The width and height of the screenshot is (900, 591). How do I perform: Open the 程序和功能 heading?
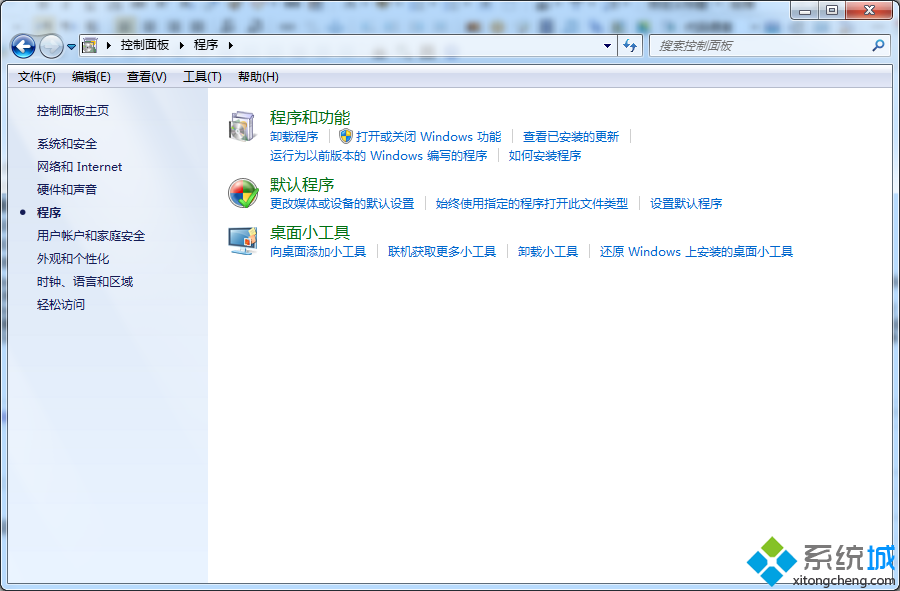(310, 118)
